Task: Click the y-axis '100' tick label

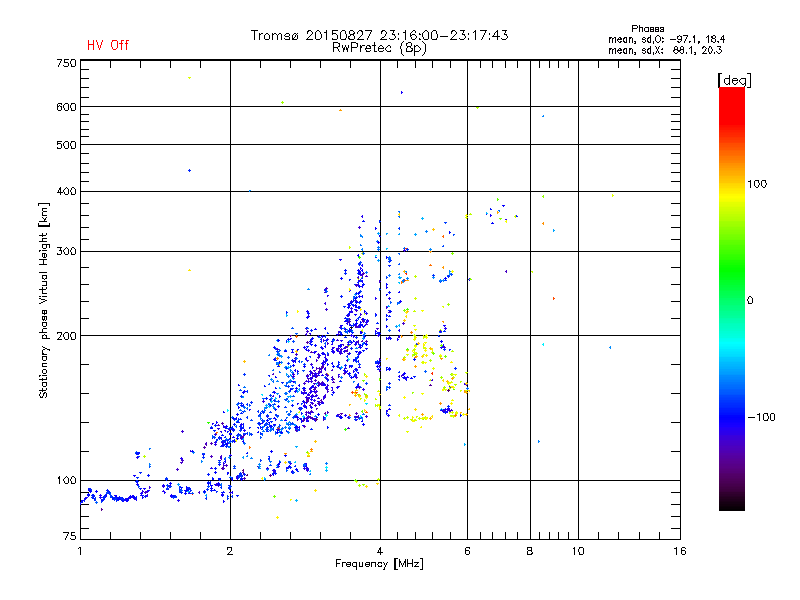Action: point(66,480)
